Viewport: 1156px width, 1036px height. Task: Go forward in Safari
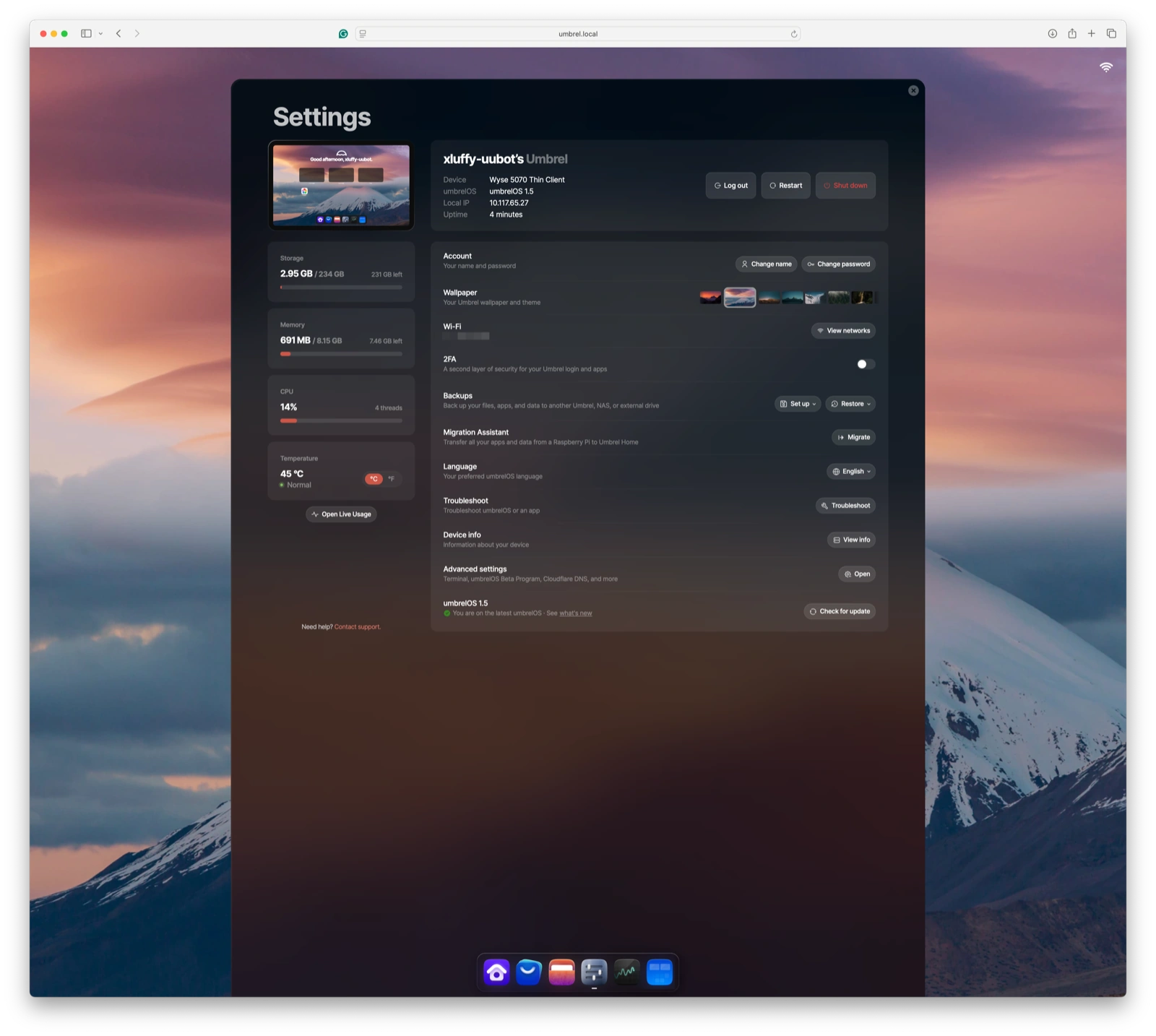(137, 33)
